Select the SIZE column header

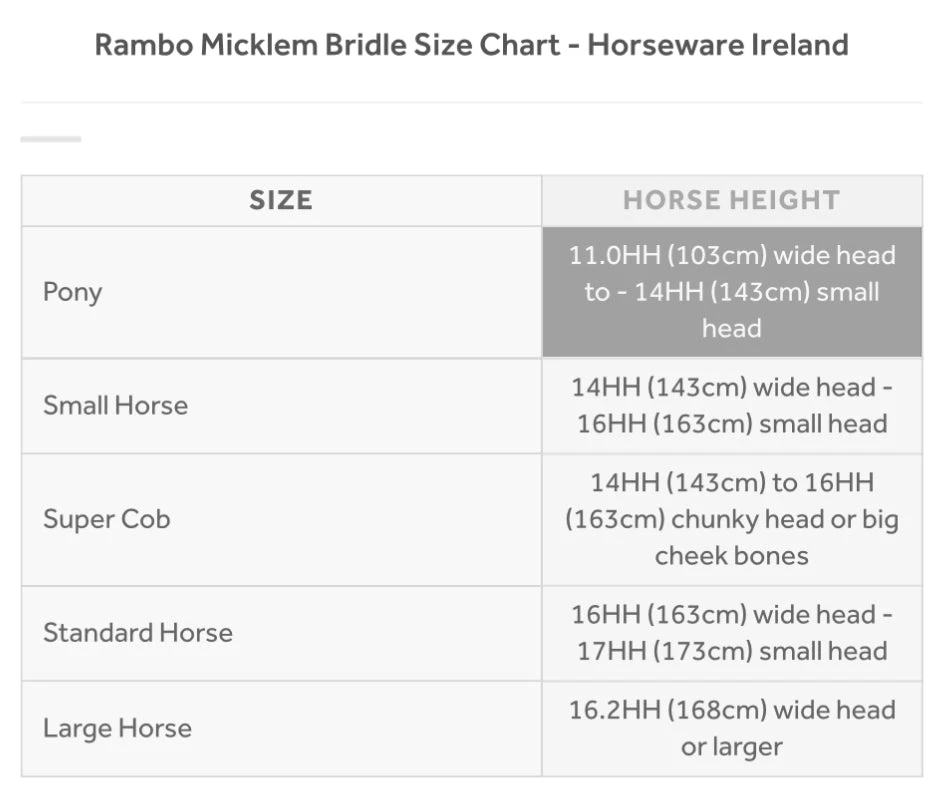[x=281, y=200]
